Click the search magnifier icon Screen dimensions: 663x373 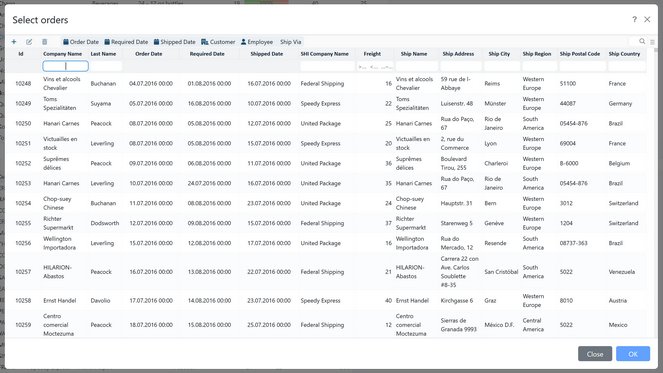pyautogui.click(x=642, y=41)
